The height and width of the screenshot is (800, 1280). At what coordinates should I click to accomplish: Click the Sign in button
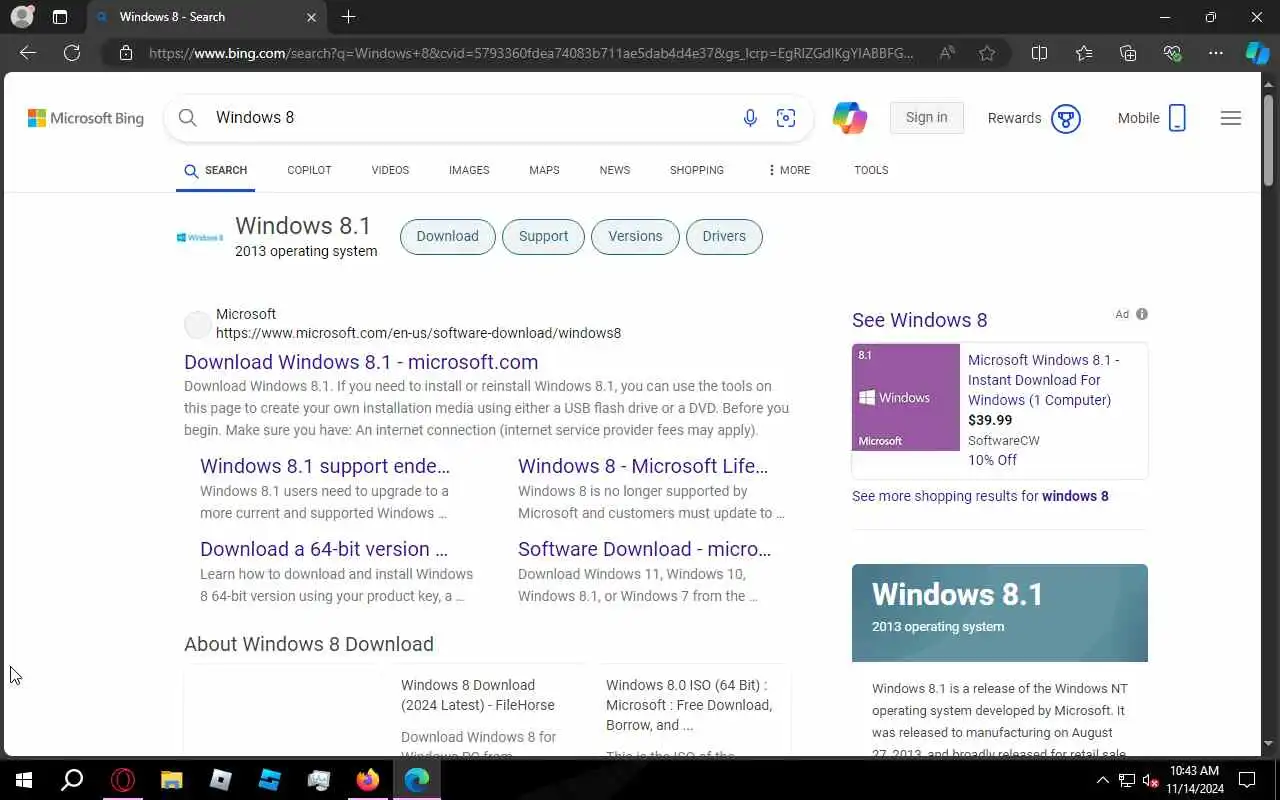click(x=926, y=117)
